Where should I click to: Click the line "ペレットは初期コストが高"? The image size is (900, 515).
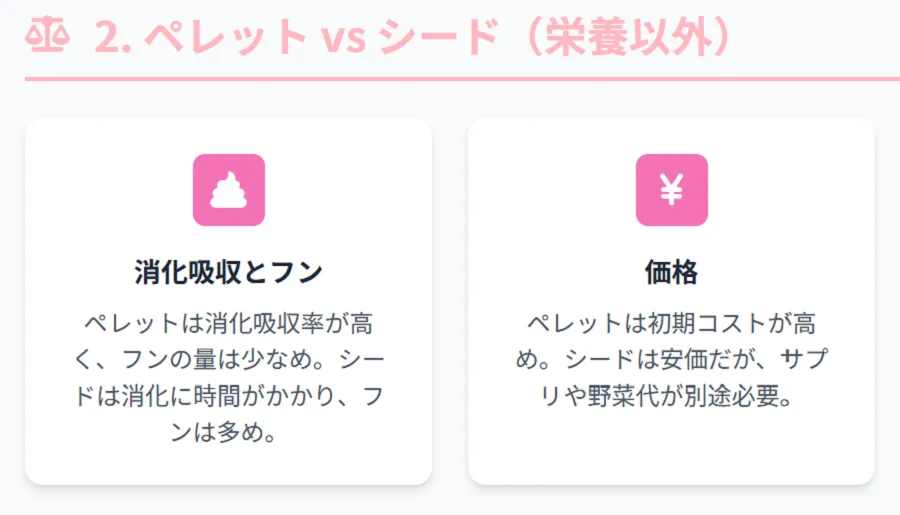click(x=671, y=324)
